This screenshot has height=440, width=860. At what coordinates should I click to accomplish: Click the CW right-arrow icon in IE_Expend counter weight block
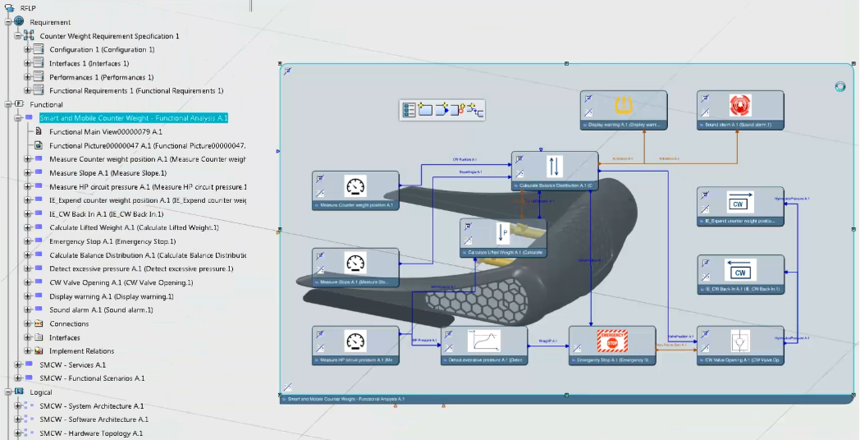pyautogui.click(x=740, y=202)
